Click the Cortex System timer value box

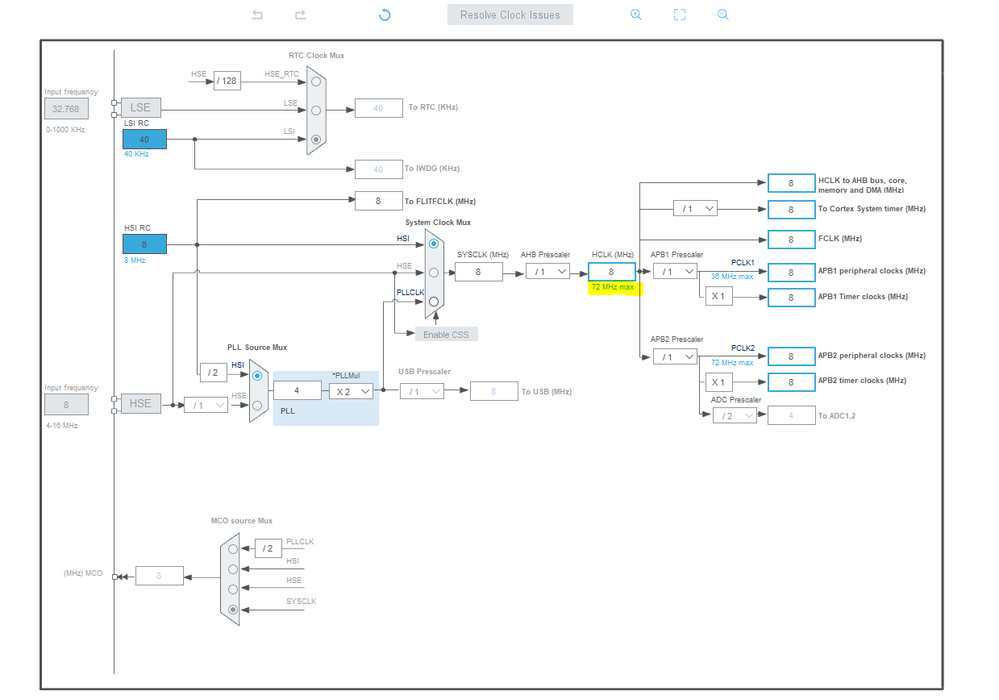coord(791,210)
